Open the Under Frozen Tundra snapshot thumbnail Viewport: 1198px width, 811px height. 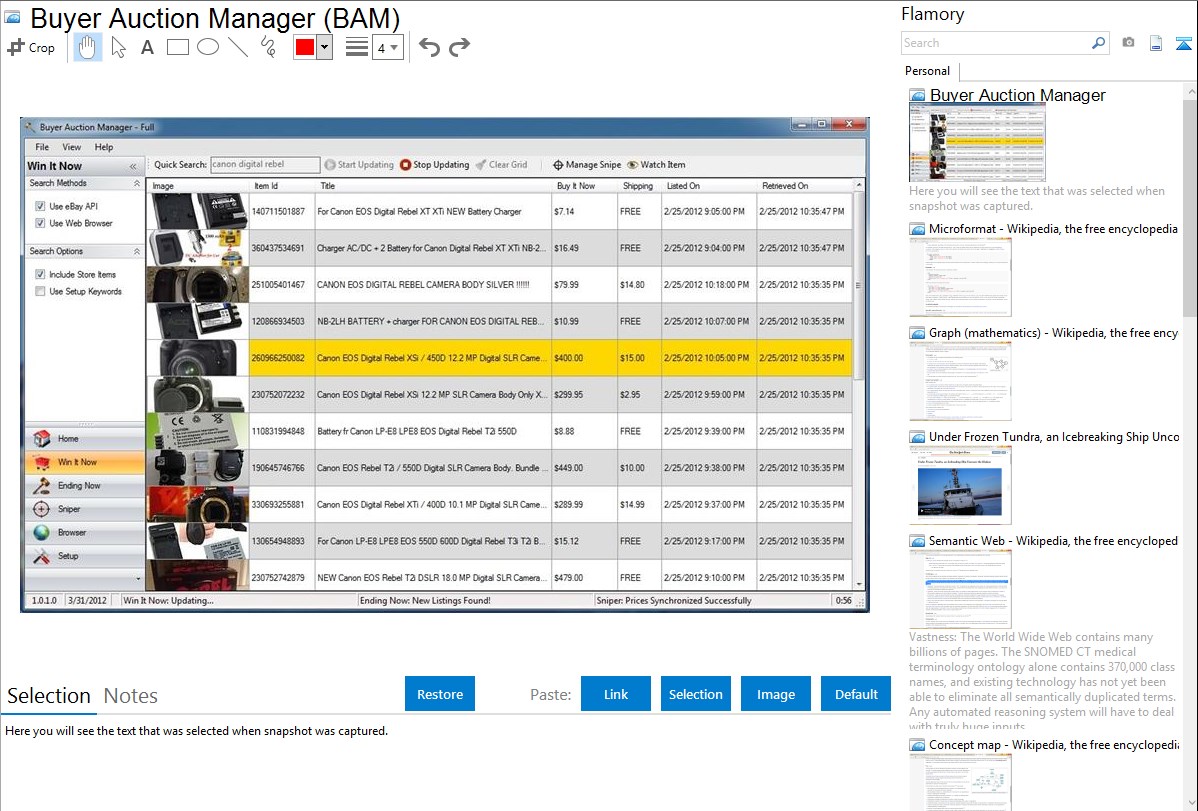point(960,485)
